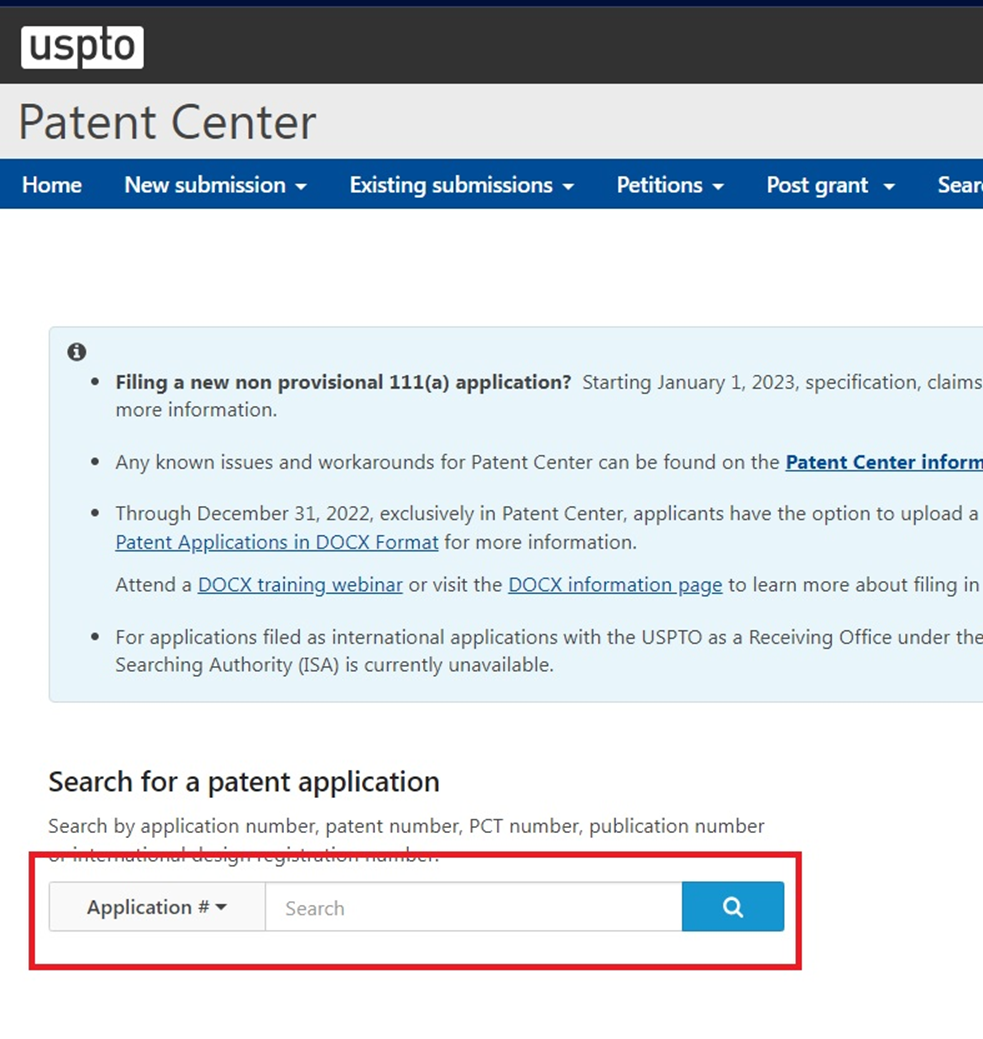
Task: Click the Search for a patent application heading
Action: (x=244, y=782)
